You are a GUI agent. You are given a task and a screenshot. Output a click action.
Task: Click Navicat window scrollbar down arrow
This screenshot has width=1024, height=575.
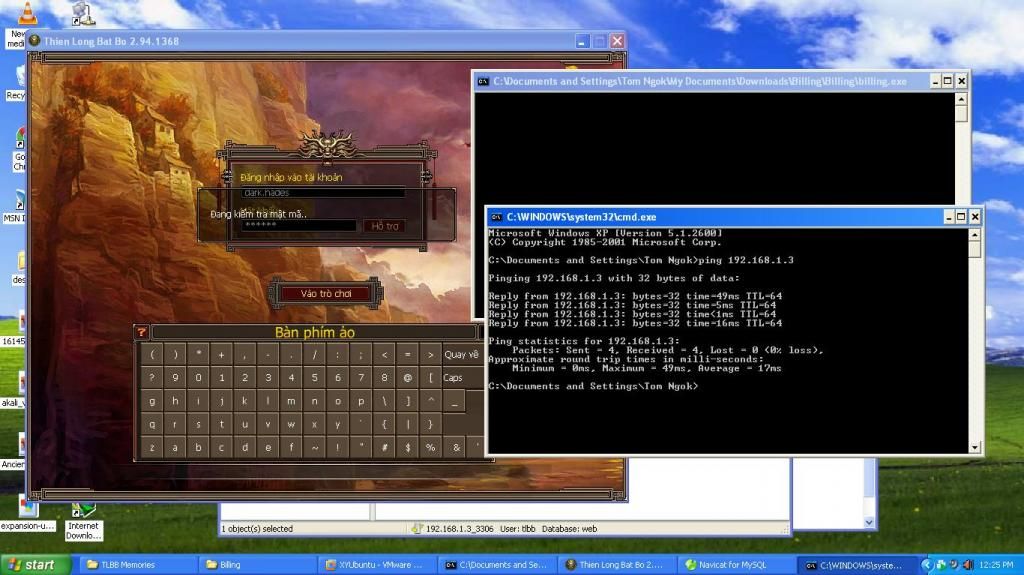(x=869, y=522)
